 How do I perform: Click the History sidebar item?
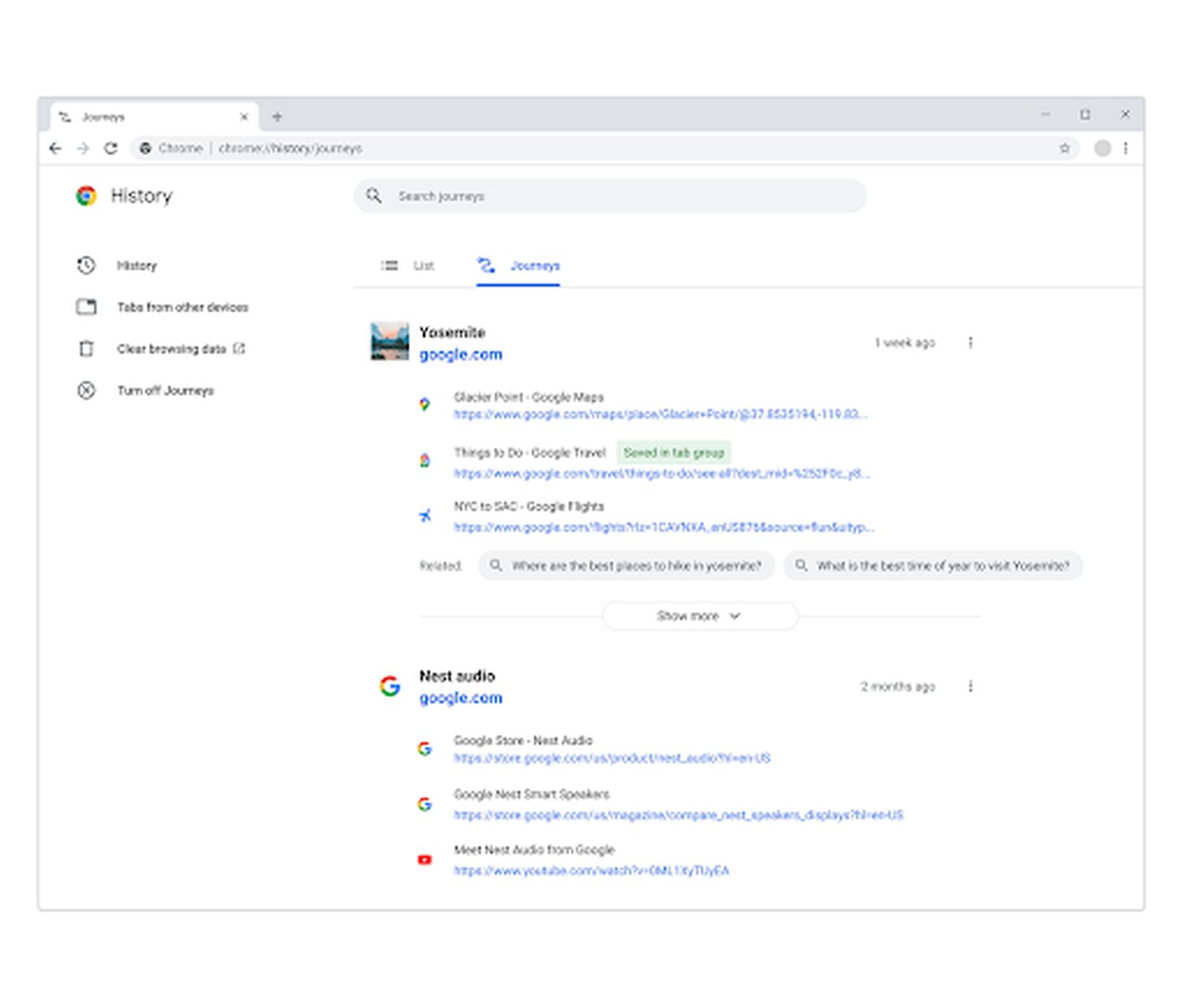click(x=137, y=266)
